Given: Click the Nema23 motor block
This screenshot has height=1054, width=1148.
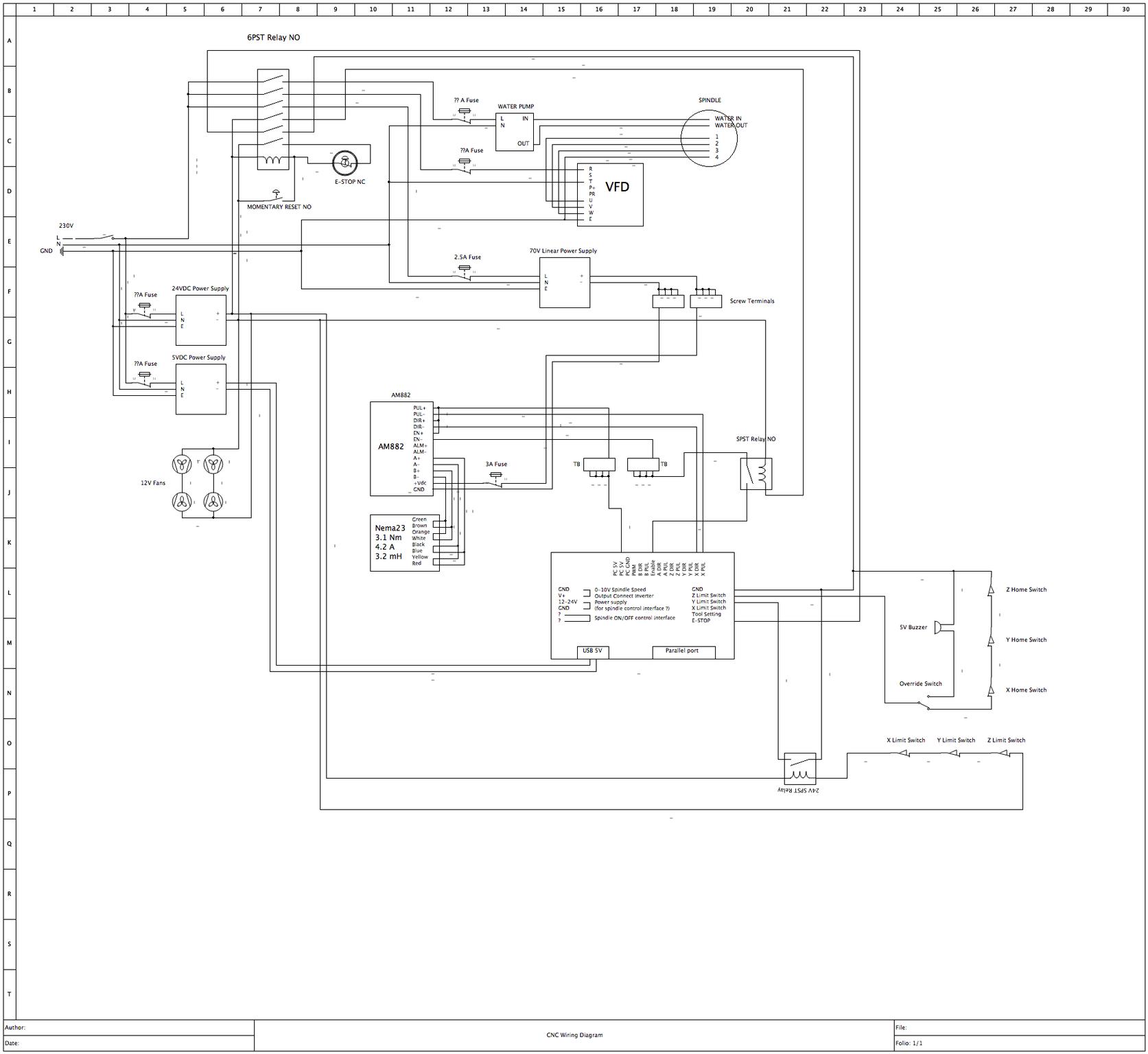Looking at the screenshot, I should pyautogui.click(x=404, y=543).
